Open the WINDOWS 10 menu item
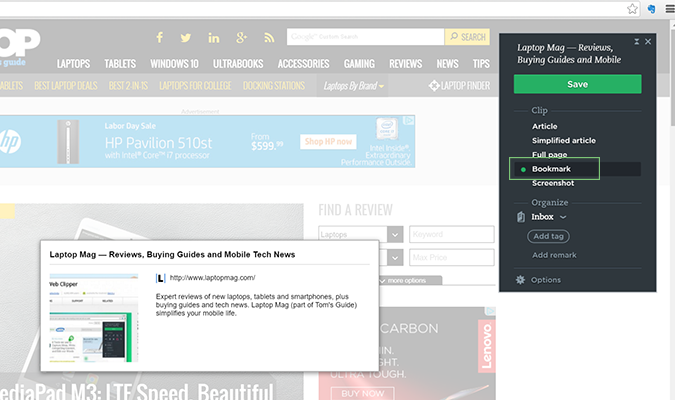The image size is (675, 400). click(x=174, y=64)
